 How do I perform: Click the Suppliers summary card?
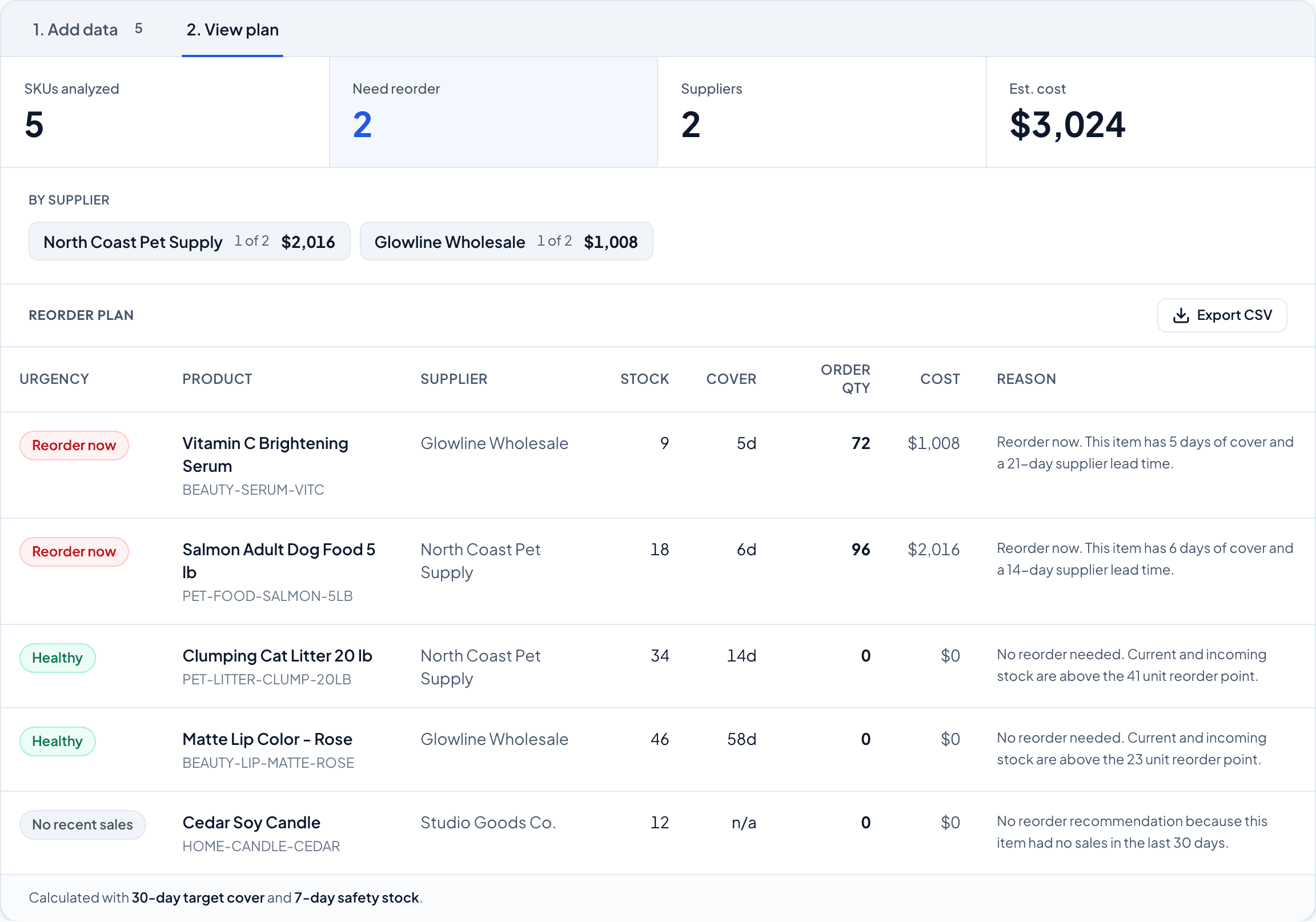(821, 113)
